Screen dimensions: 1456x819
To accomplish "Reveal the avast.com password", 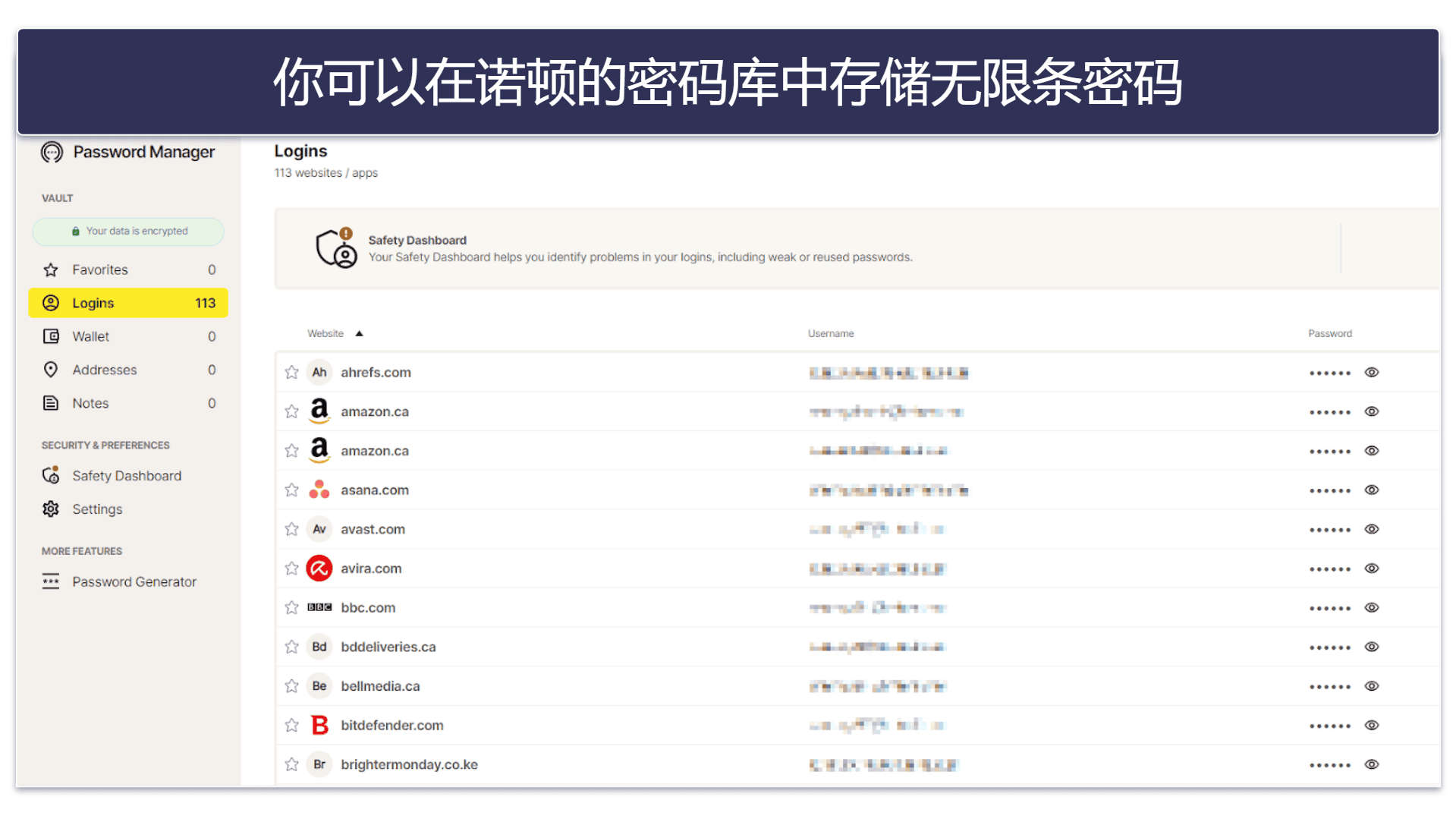I will [1372, 530].
